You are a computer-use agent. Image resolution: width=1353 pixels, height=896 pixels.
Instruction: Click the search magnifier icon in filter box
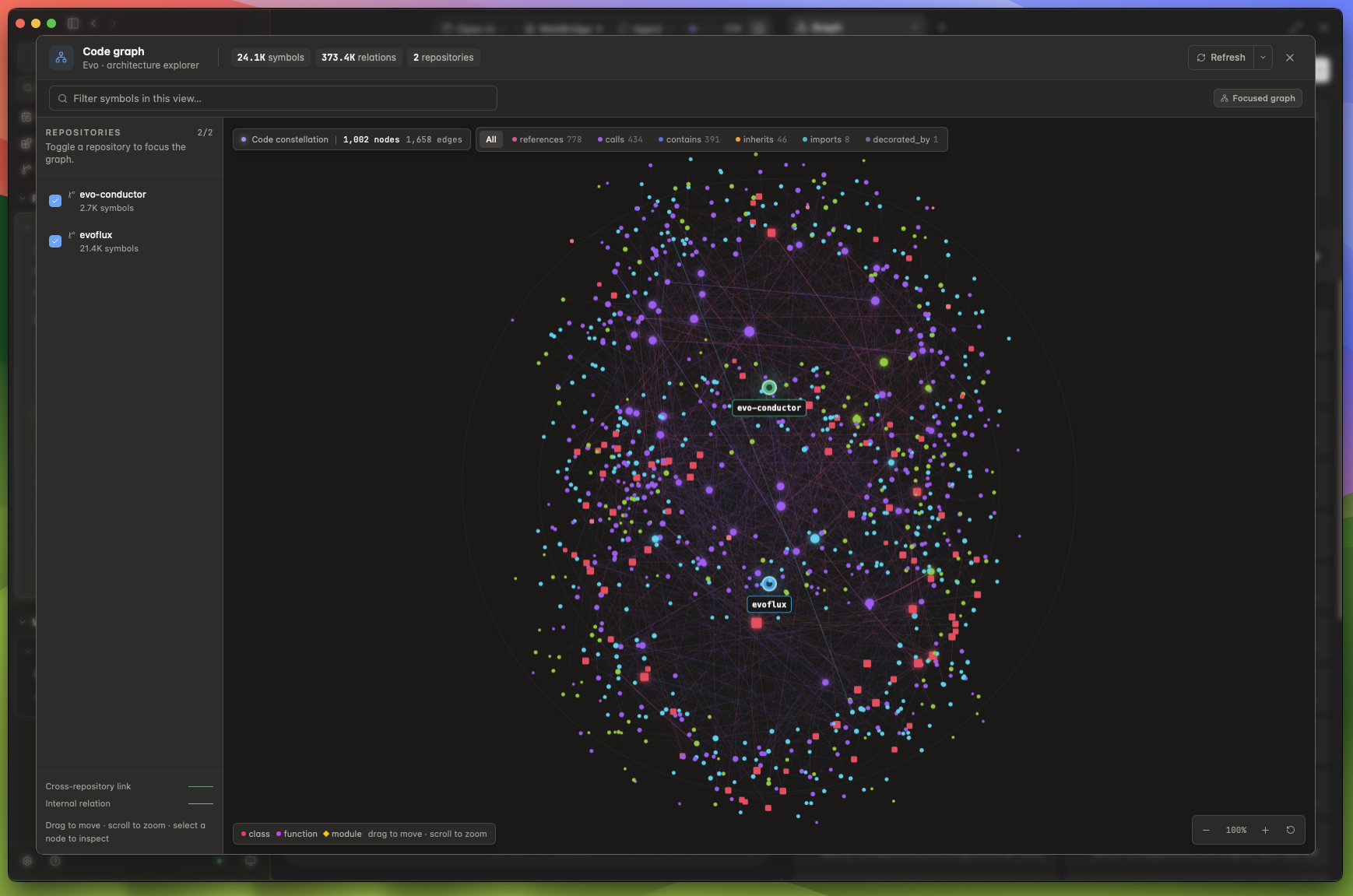point(62,99)
